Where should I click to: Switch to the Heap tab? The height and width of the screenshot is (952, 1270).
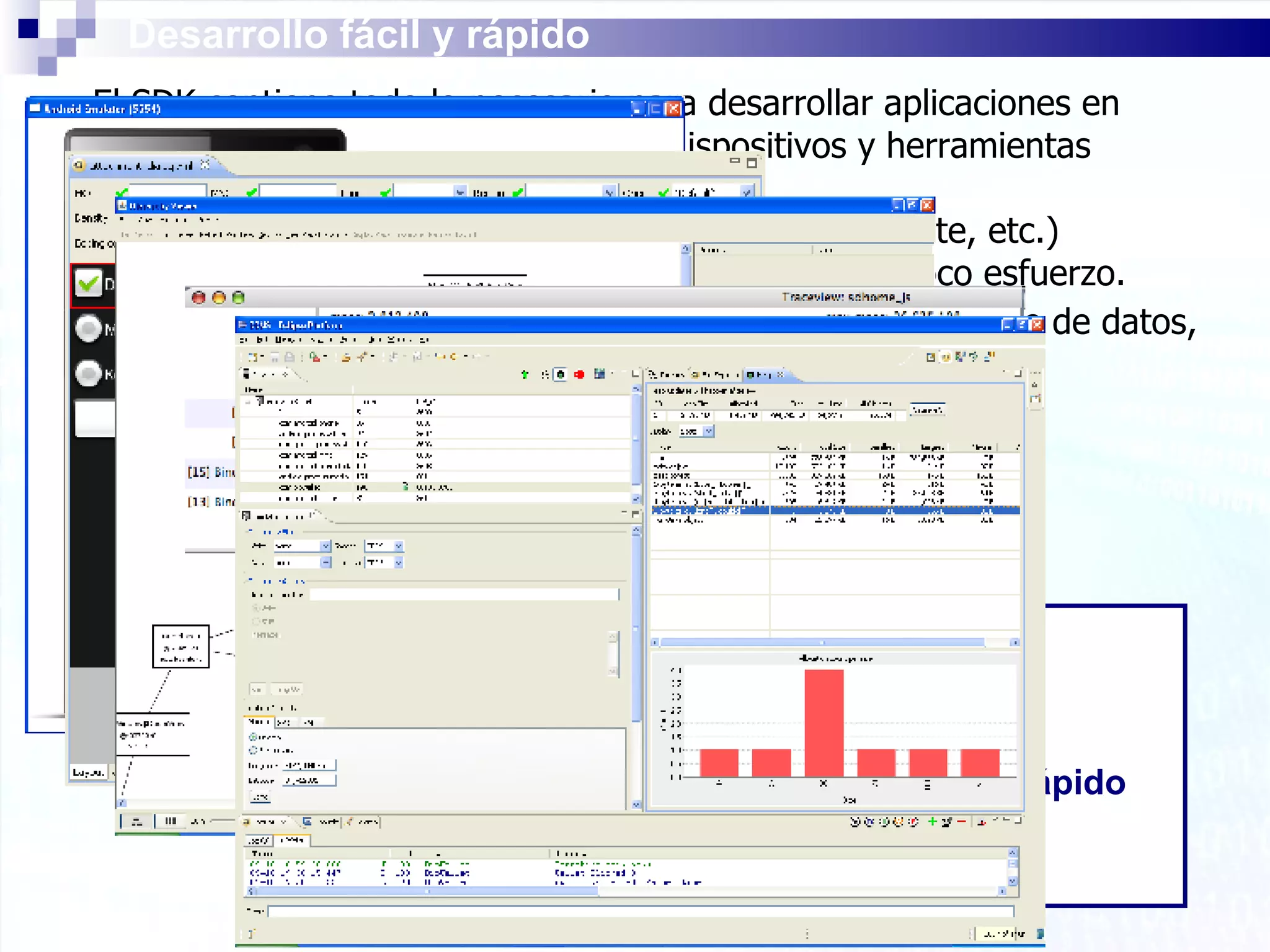(x=763, y=374)
